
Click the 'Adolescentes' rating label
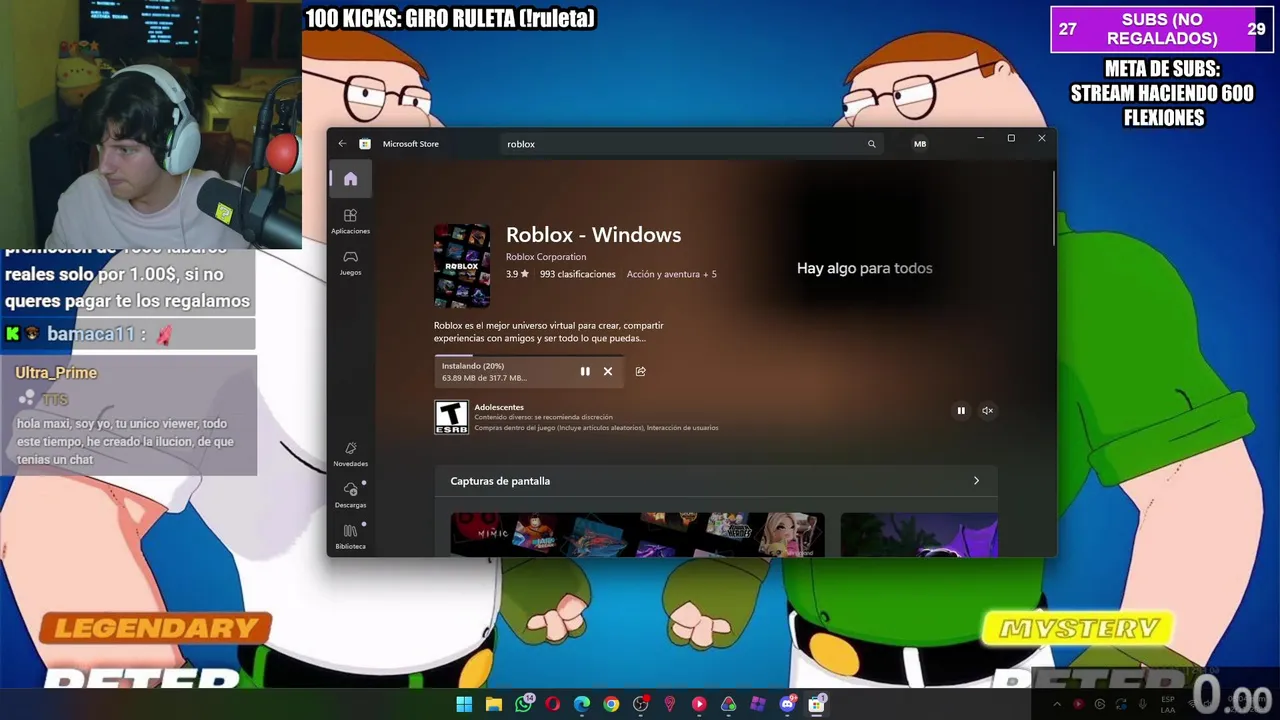point(499,407)
